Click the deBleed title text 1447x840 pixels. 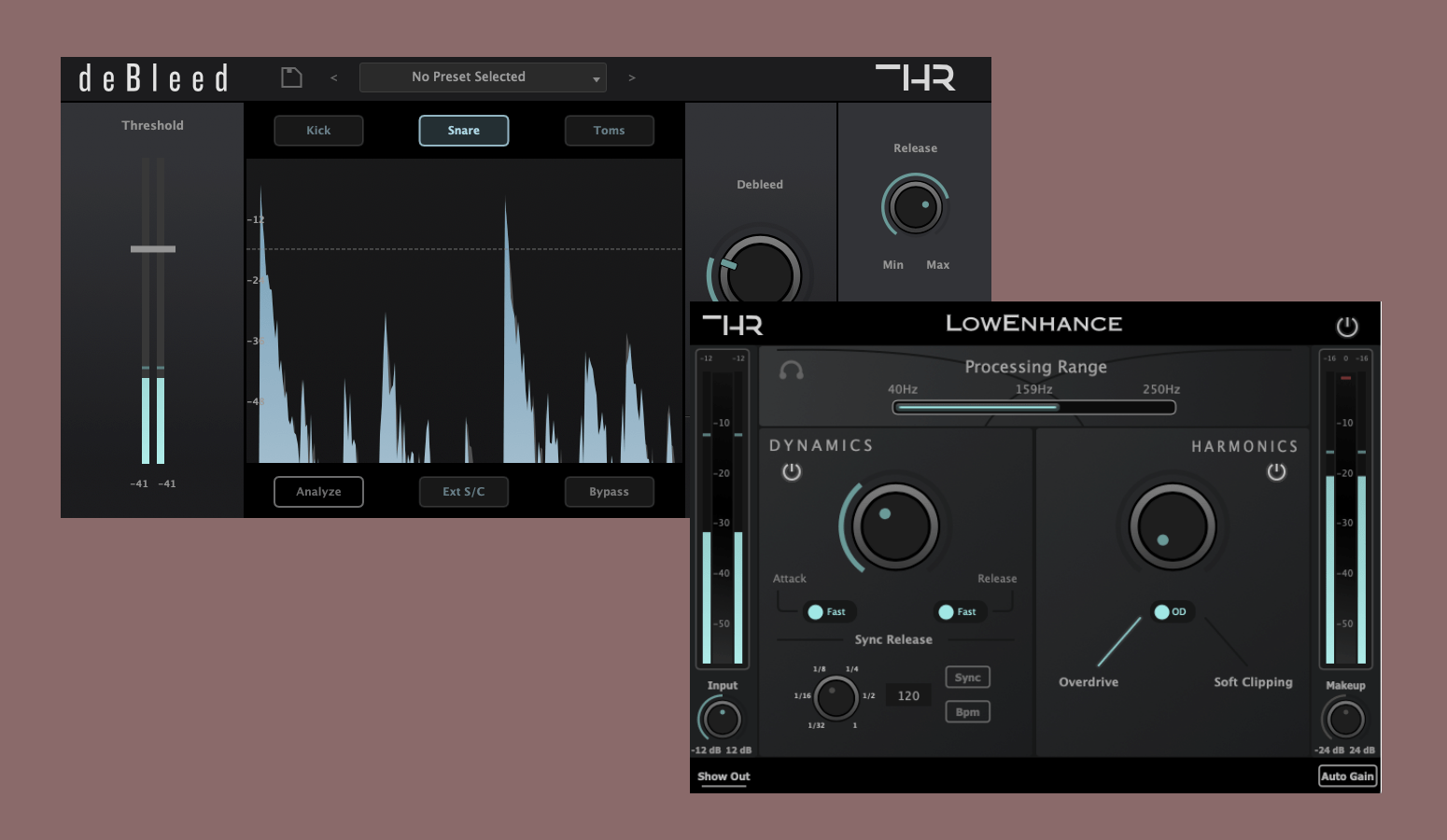(154, 77)
